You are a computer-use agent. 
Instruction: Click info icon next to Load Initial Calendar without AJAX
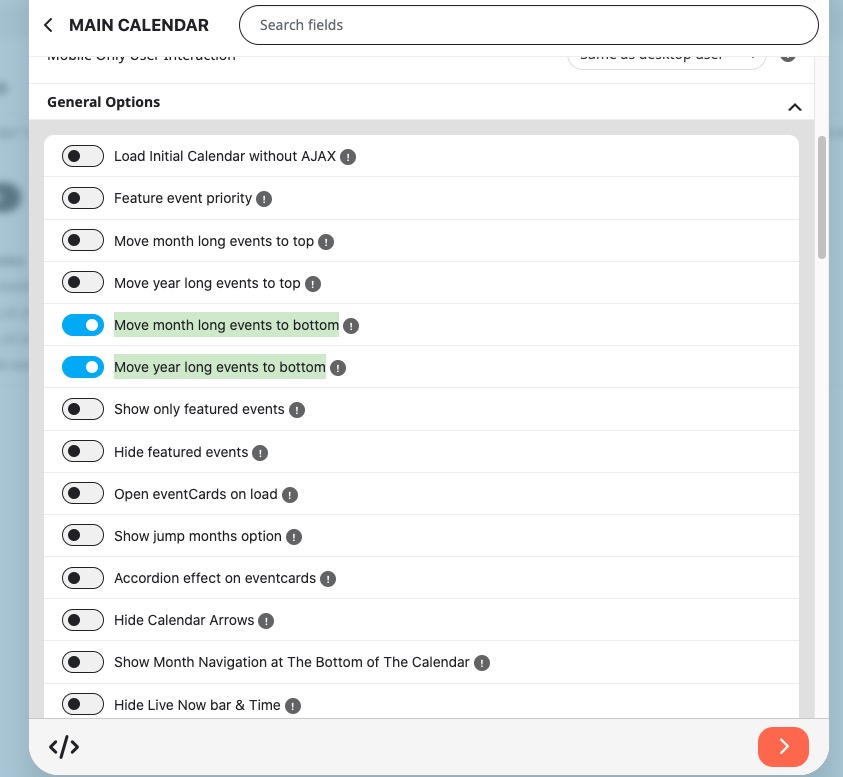tap(348, 157)
